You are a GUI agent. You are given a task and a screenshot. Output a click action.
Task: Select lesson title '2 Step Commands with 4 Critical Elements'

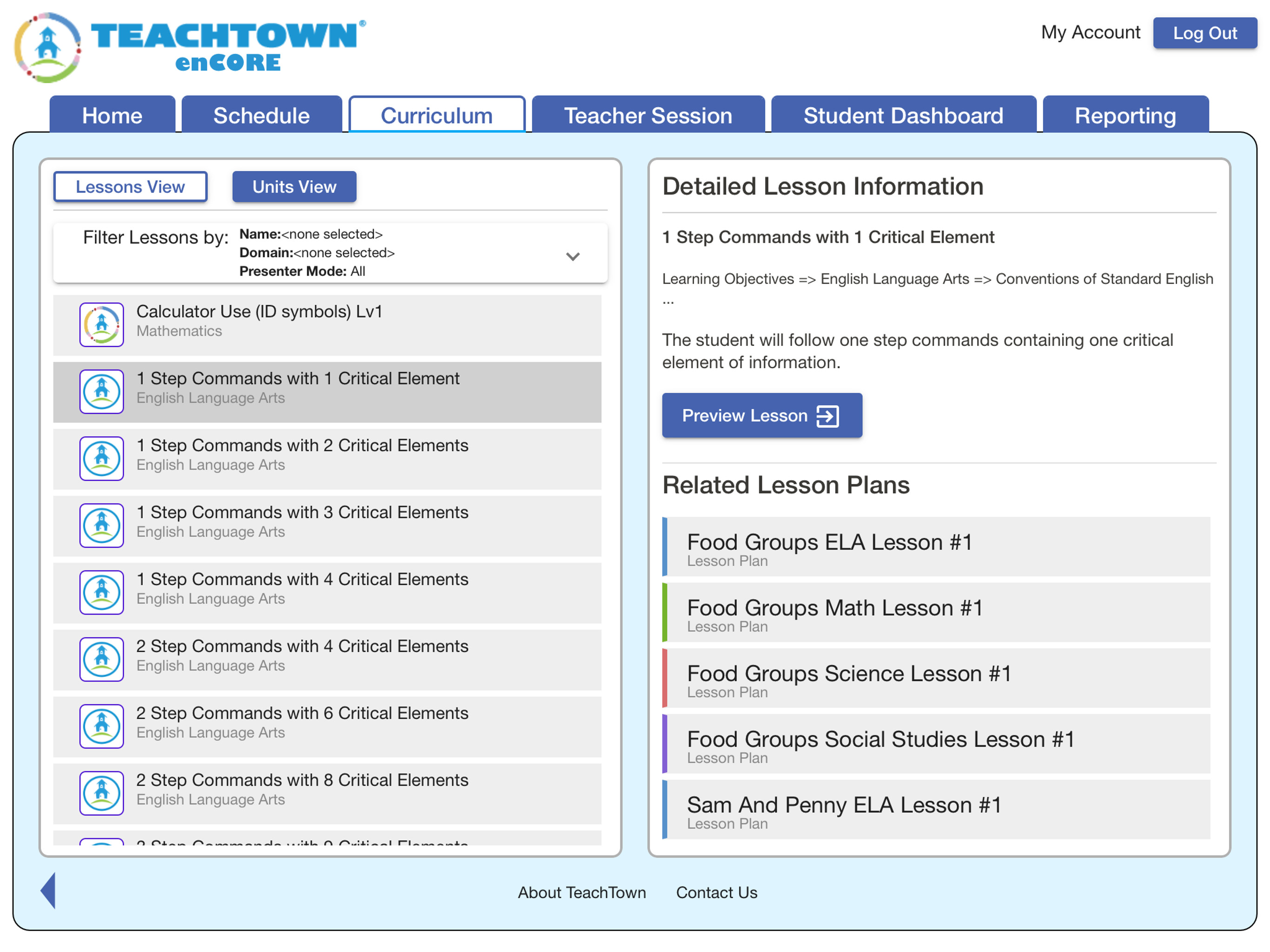[303, 646]
